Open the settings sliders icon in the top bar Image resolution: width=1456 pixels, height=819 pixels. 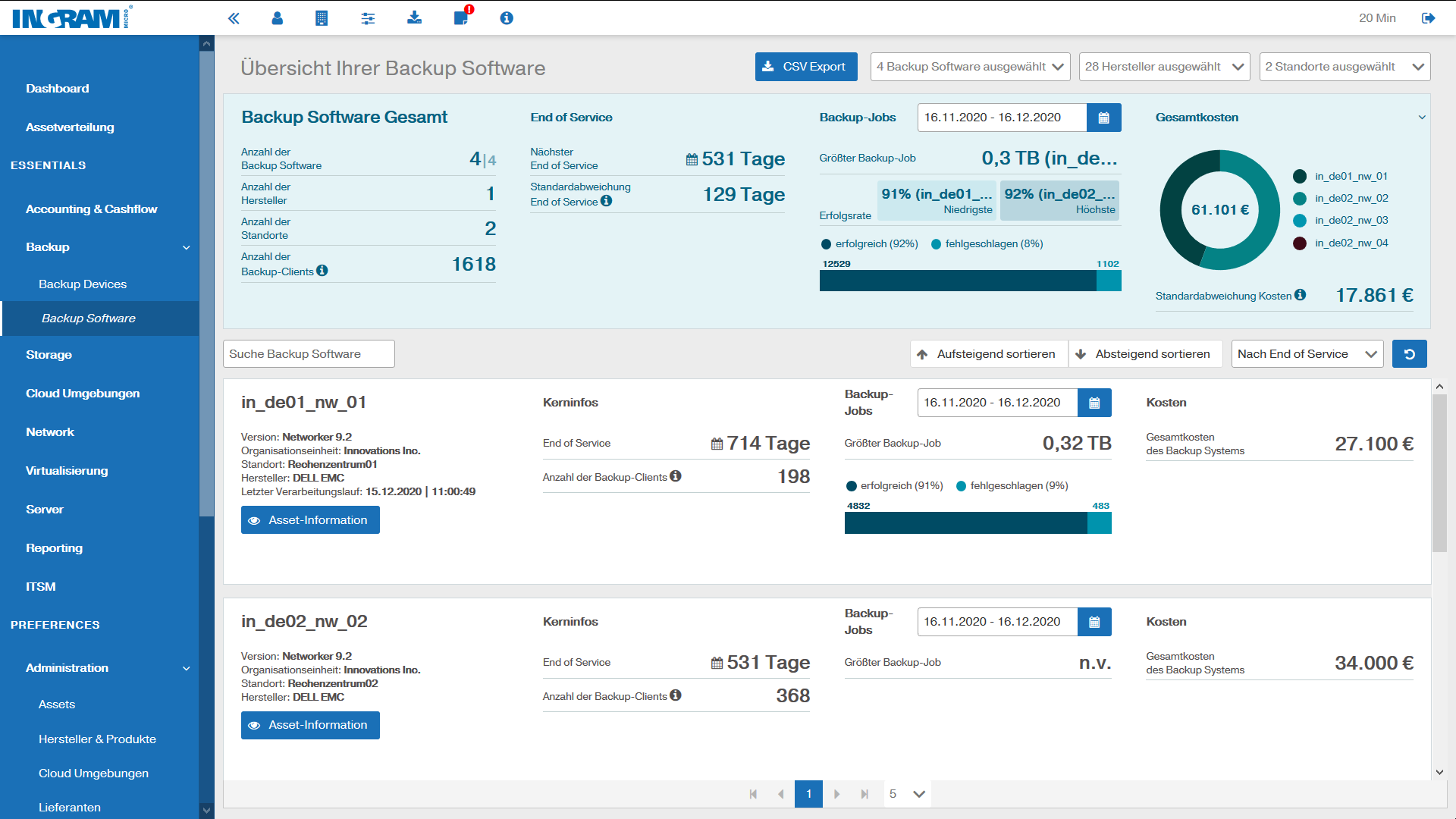pyautogui.click(x=368, y=18)
